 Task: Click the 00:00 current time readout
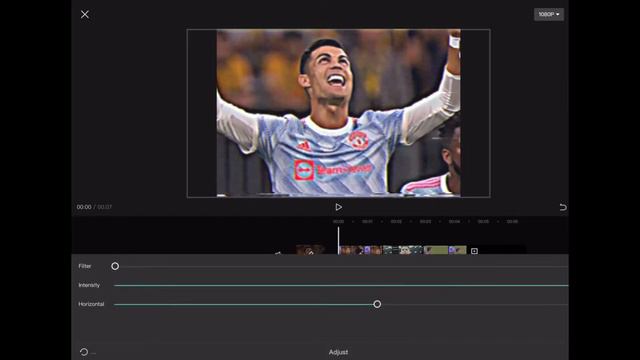coord(84,207)
